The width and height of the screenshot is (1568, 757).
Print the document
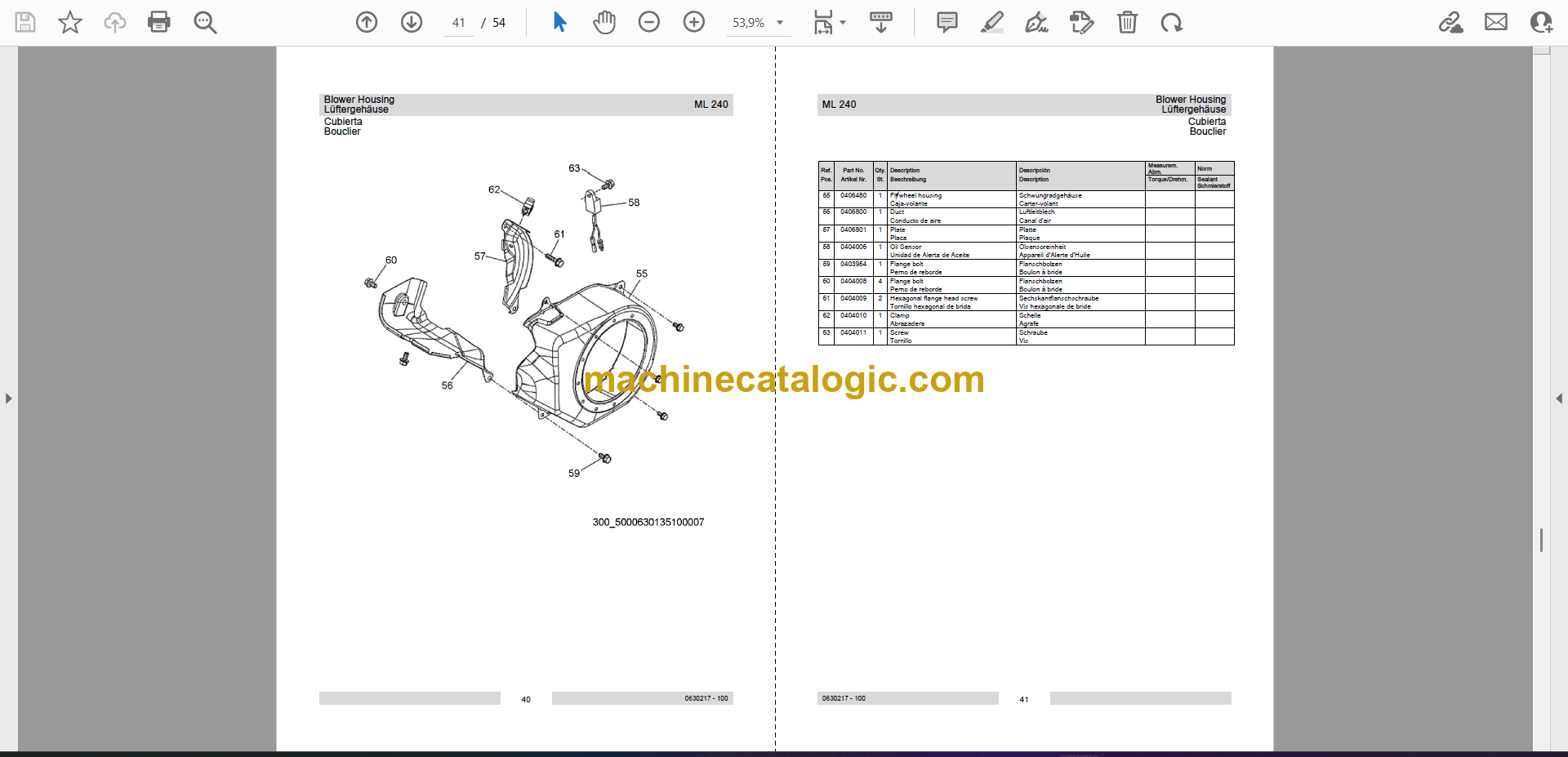click(x=159, y=22)
